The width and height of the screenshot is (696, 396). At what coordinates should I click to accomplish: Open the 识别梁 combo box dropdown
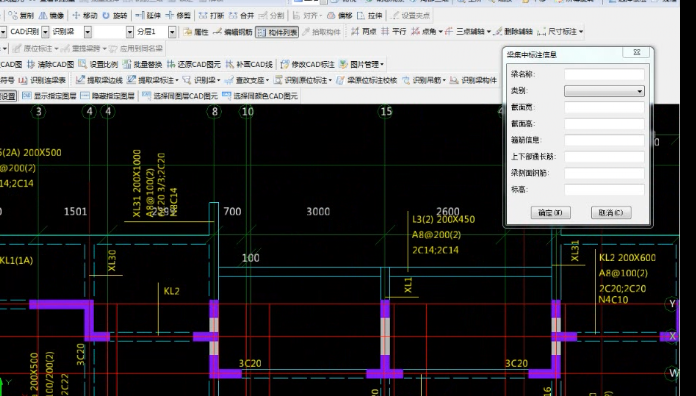click(87, 32)
